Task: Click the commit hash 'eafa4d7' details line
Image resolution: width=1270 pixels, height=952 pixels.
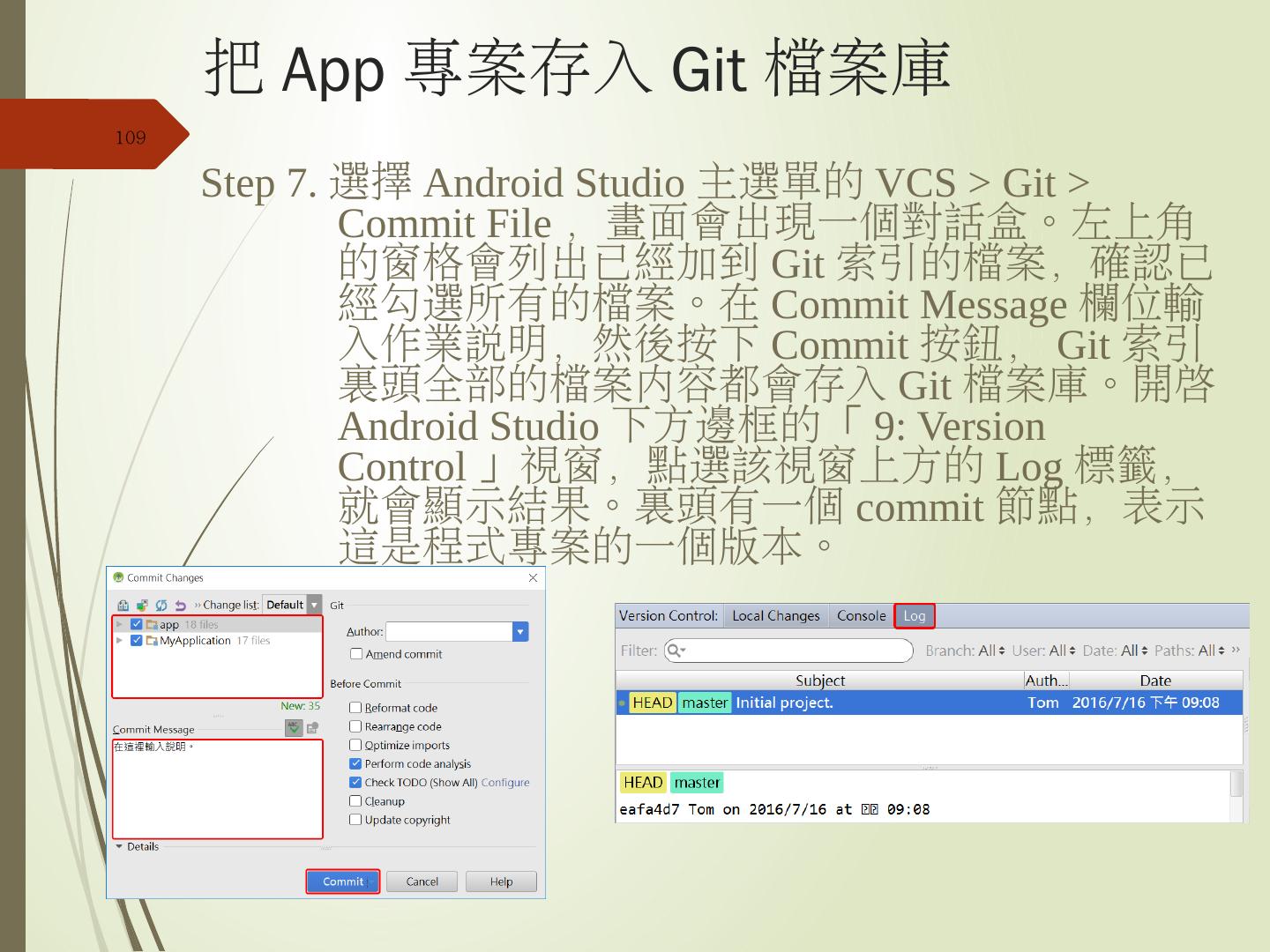Action: (x=774, y=809)
